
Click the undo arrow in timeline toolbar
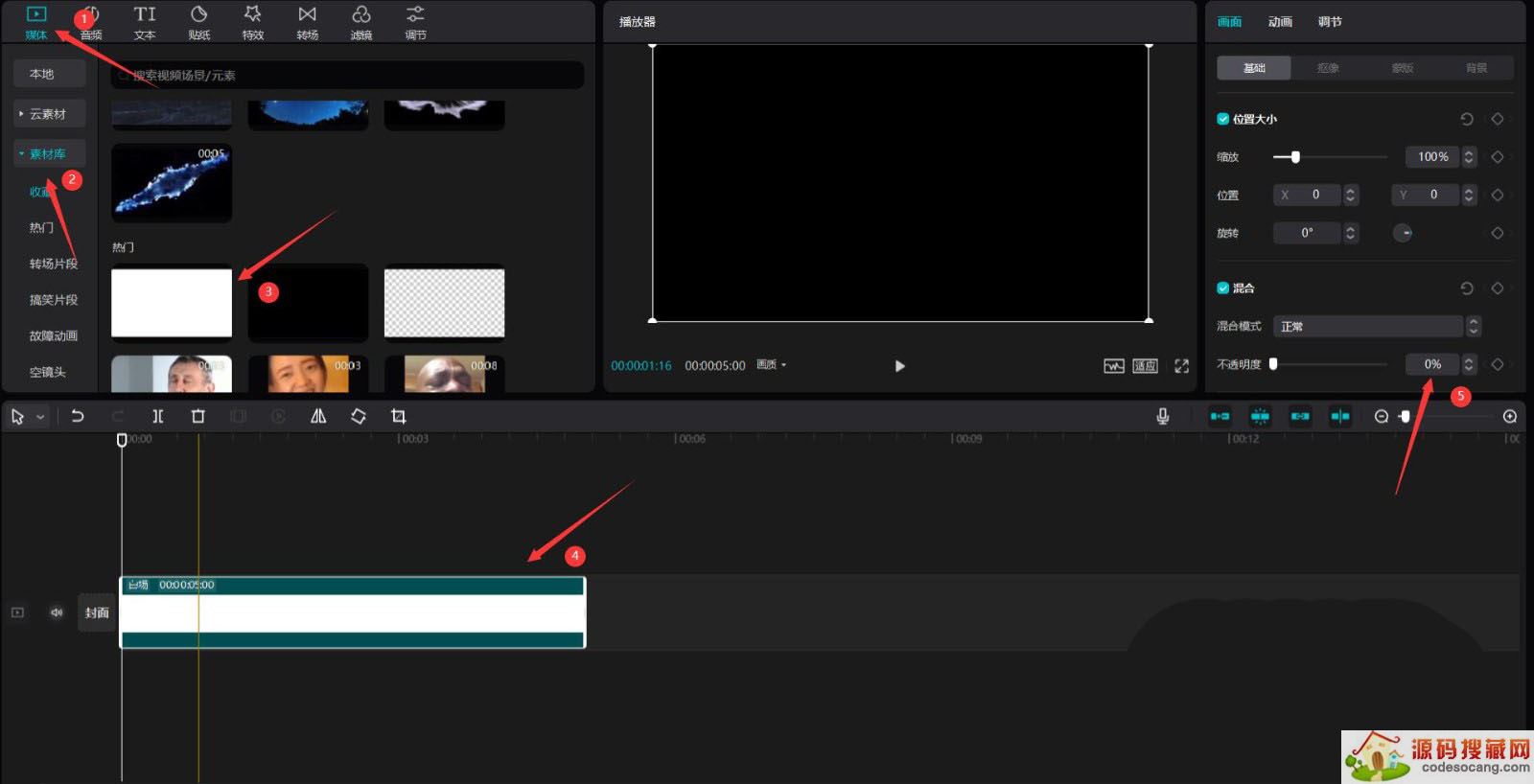tap(78, 416)
